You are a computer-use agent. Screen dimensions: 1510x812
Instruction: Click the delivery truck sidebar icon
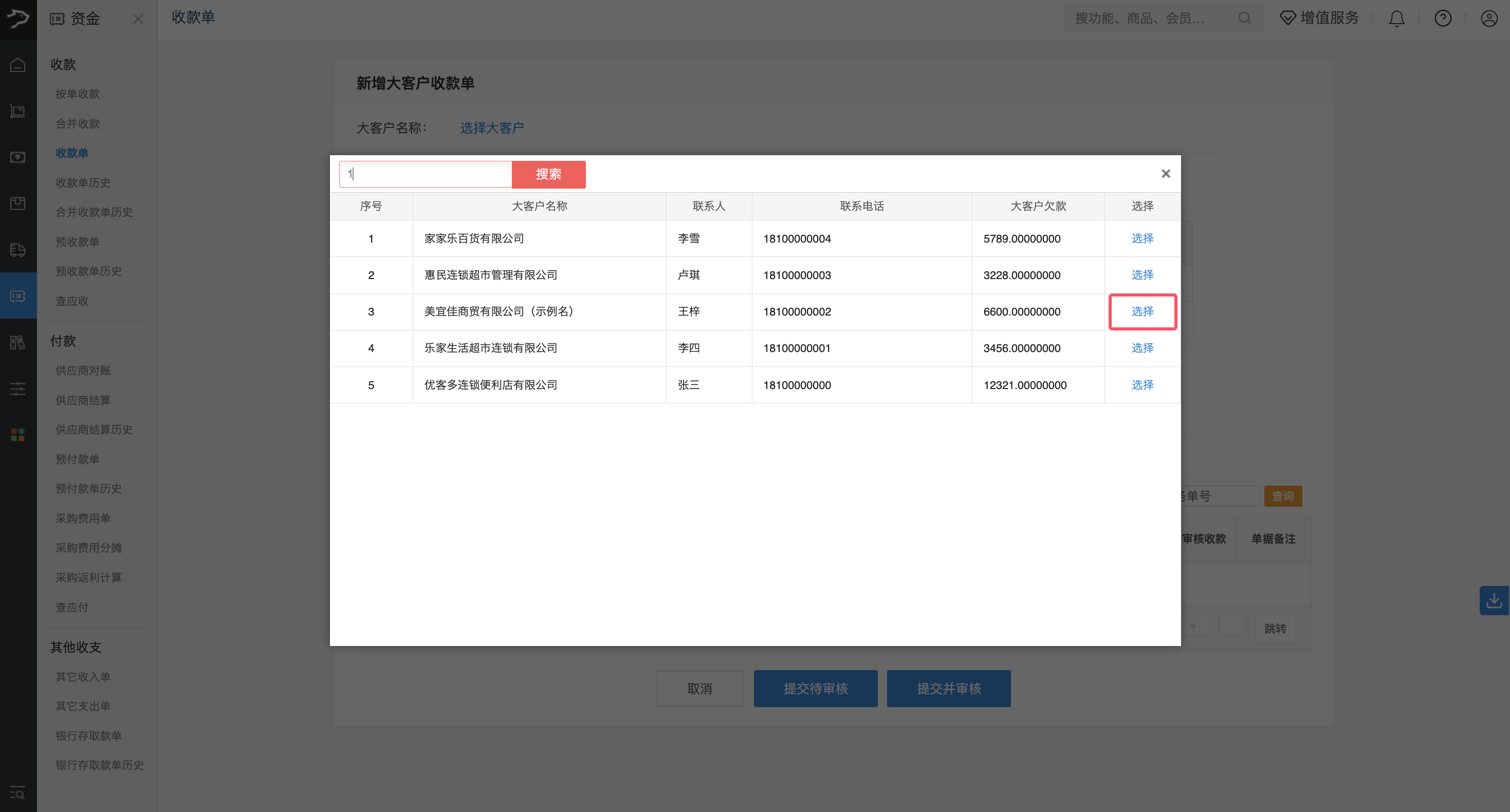click(17, 250)
